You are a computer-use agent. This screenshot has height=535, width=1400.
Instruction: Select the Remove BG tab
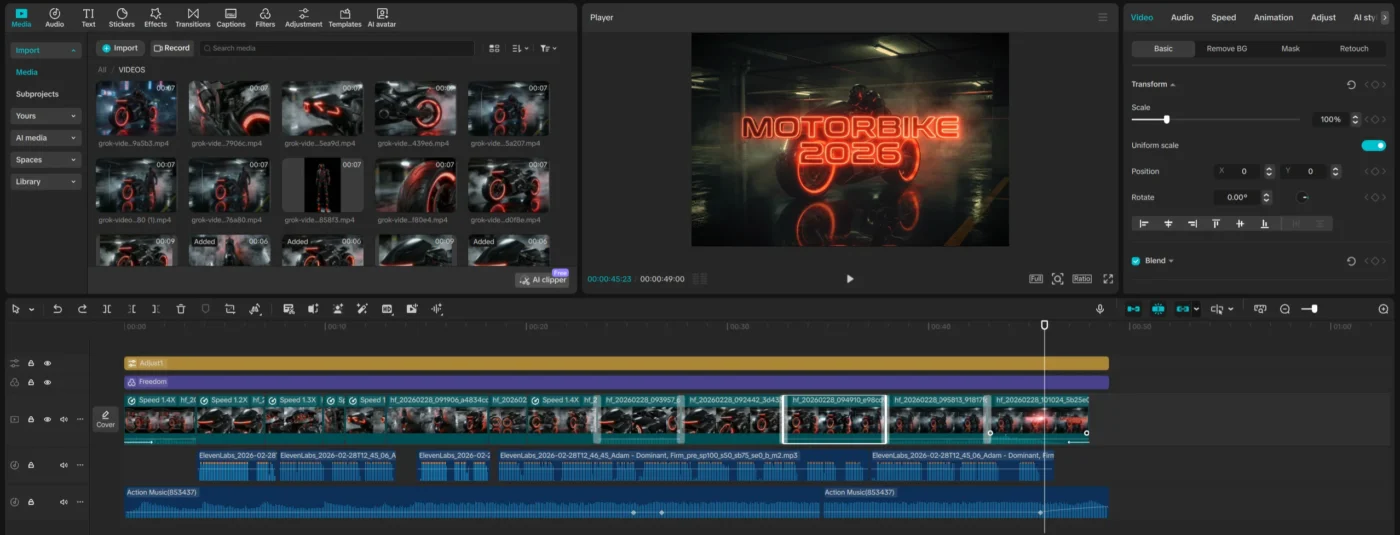[1226, 48]
